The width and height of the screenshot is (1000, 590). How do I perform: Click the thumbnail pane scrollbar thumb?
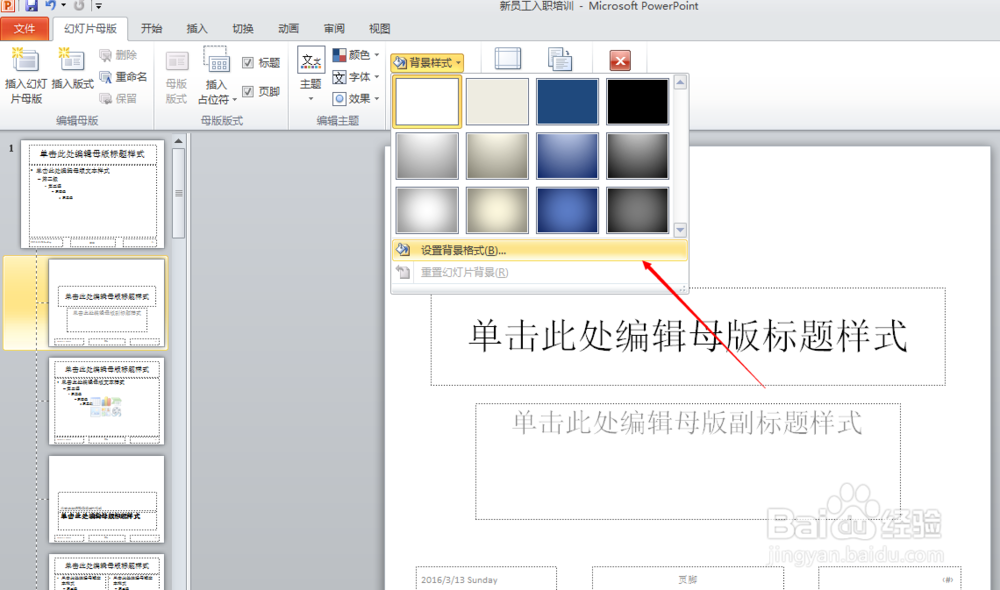[179, 193]
